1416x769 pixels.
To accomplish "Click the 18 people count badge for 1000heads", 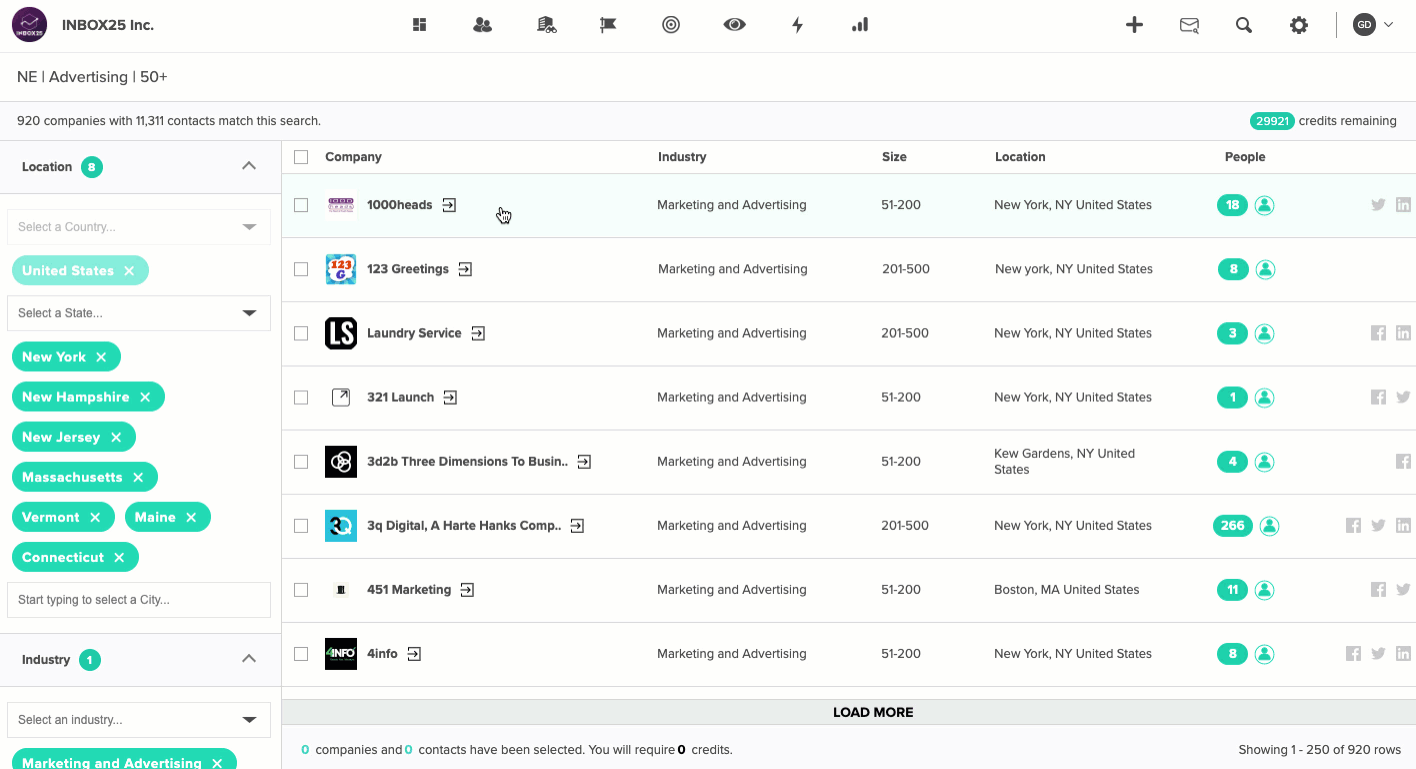I will pyautogui.click(x=1232, y=205).
